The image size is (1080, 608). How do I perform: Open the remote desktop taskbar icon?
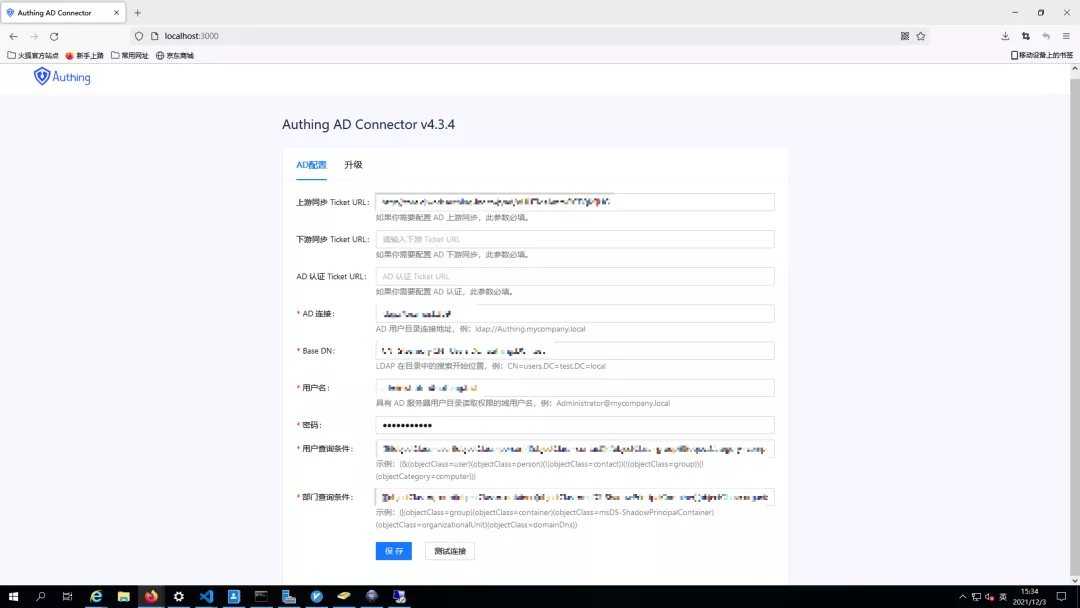click(399, 596)
